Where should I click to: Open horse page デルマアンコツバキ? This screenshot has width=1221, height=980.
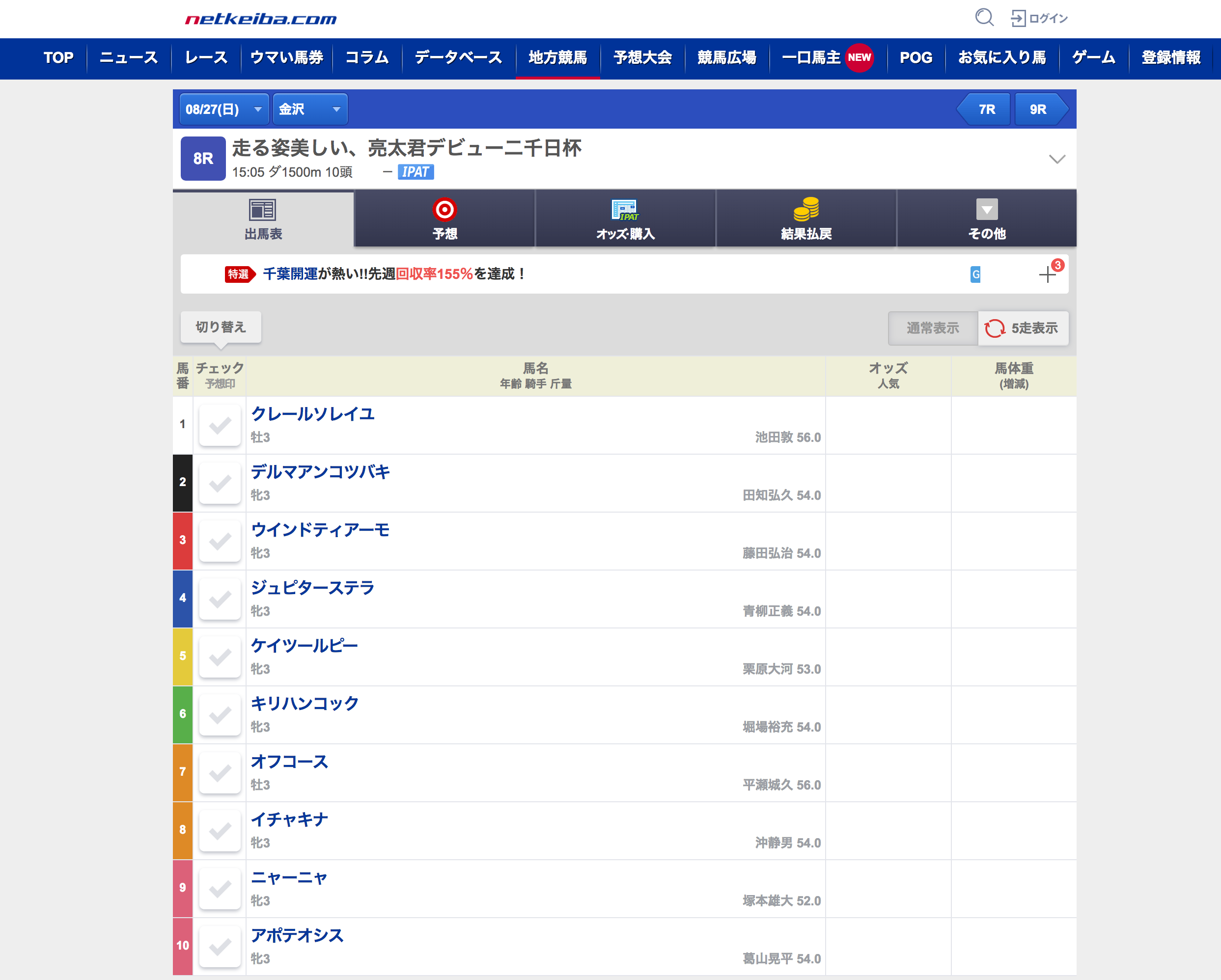click(321, 472)
